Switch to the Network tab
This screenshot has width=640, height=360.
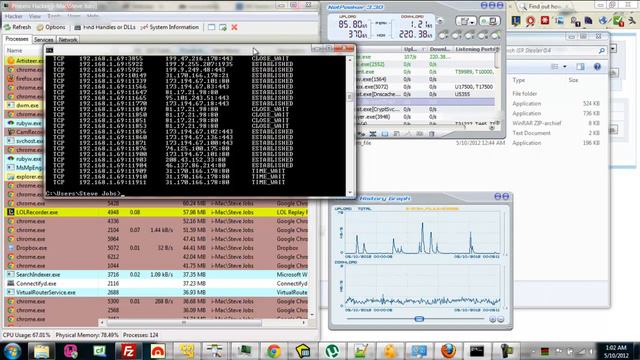coord(68,40)
